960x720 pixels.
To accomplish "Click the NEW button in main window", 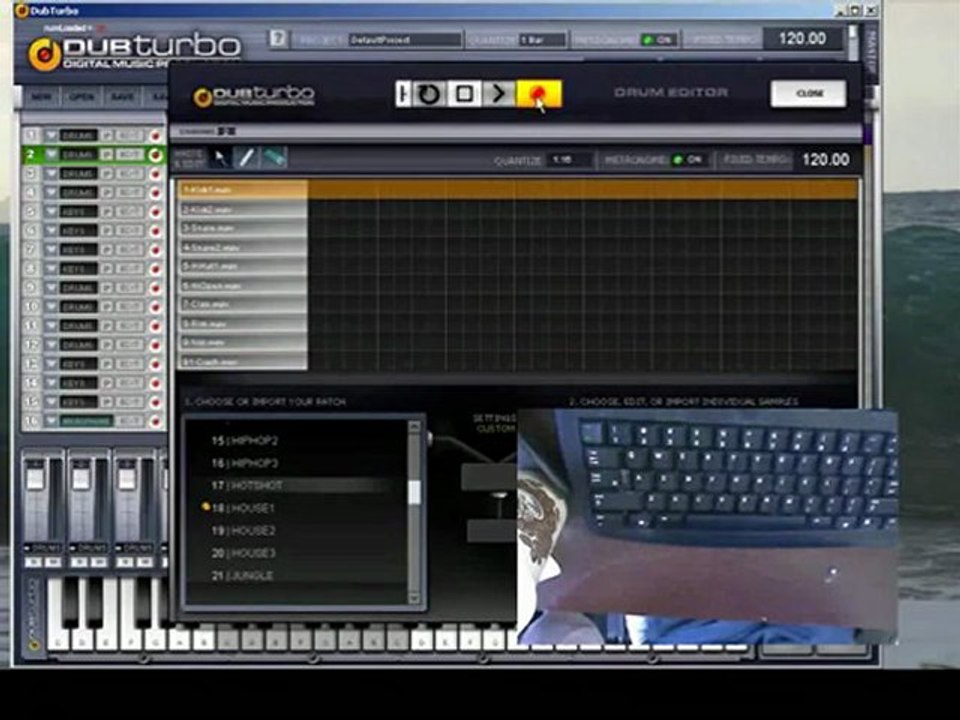I will point(42,97).
